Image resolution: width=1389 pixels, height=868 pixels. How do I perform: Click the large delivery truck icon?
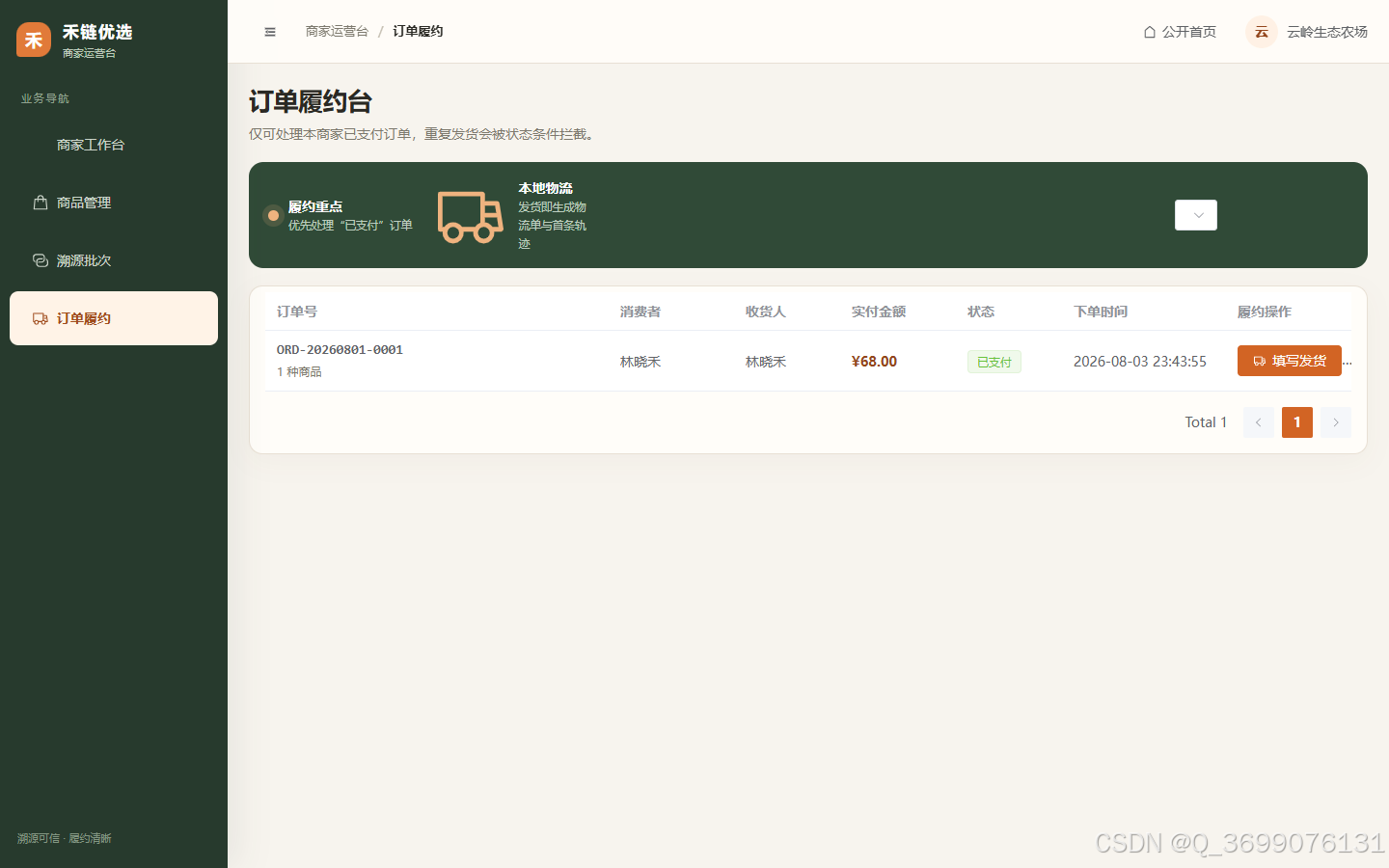click(471, 216)
